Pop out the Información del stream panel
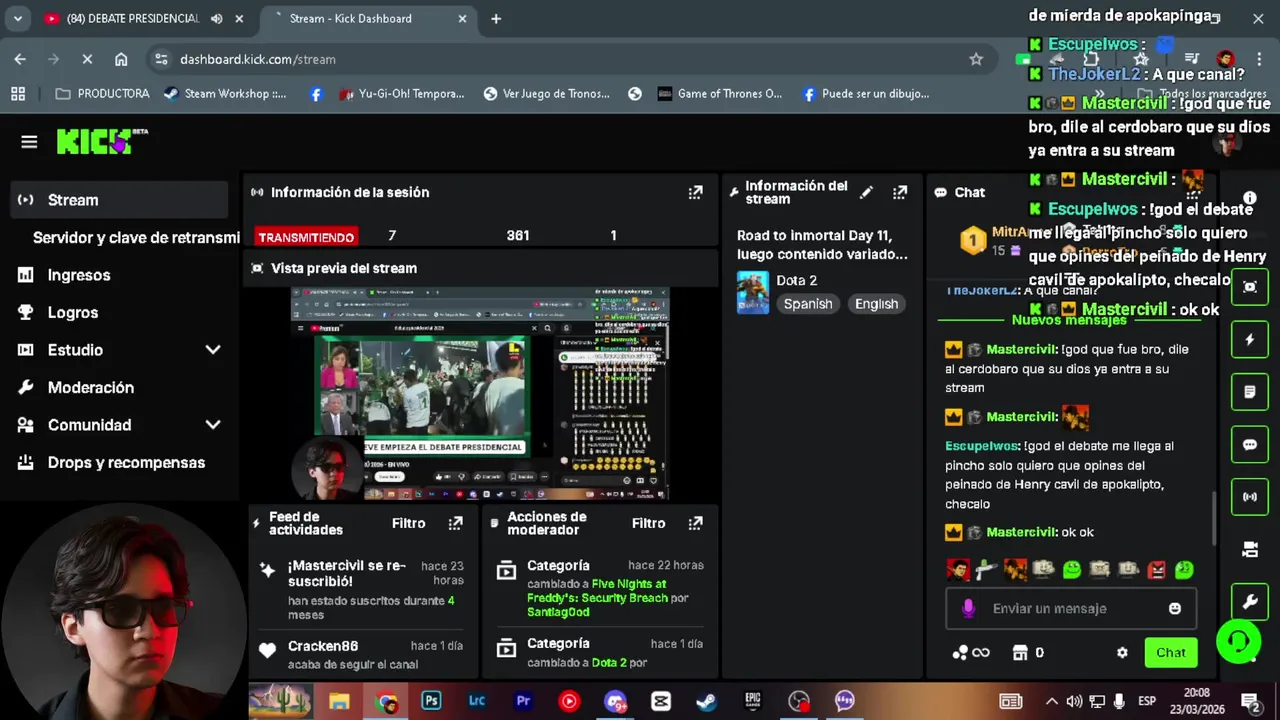The width and height of the screenshot is (1280, 720). pyautogui.click(x=900, y=192)
